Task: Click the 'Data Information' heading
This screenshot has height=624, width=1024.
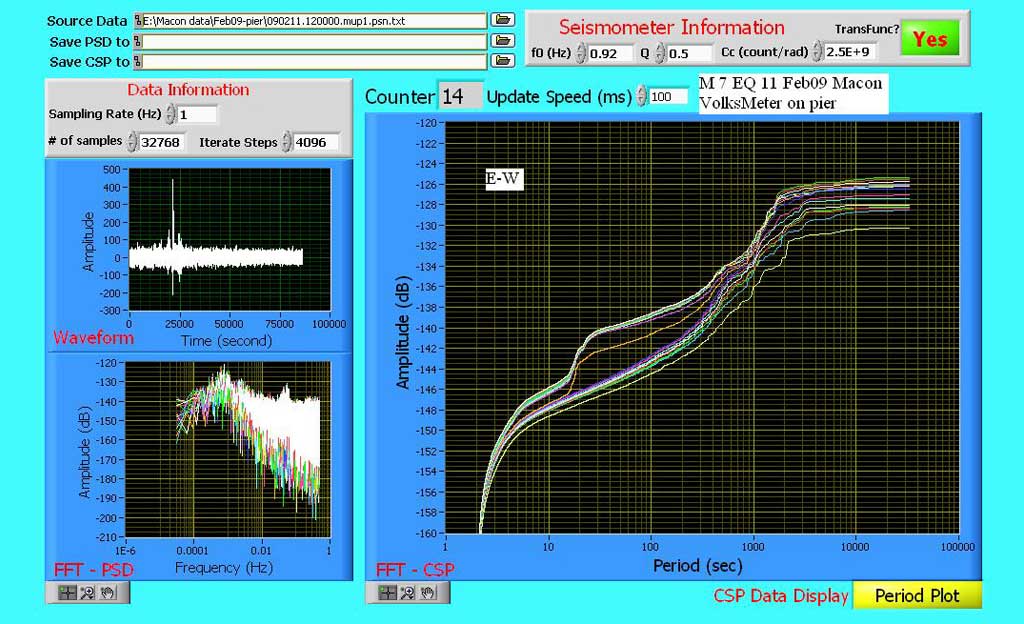Action: pos(188,90)
